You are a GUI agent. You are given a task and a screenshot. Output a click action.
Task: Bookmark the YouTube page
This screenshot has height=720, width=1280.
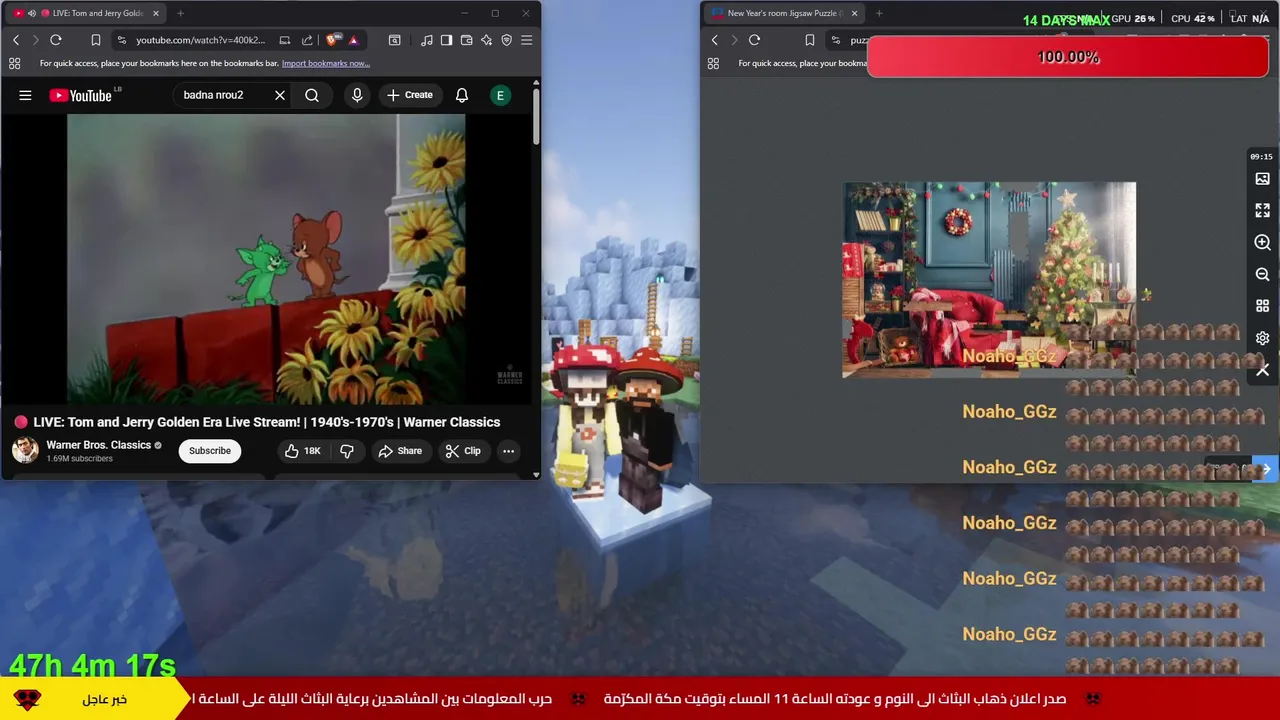click(96, 40)
